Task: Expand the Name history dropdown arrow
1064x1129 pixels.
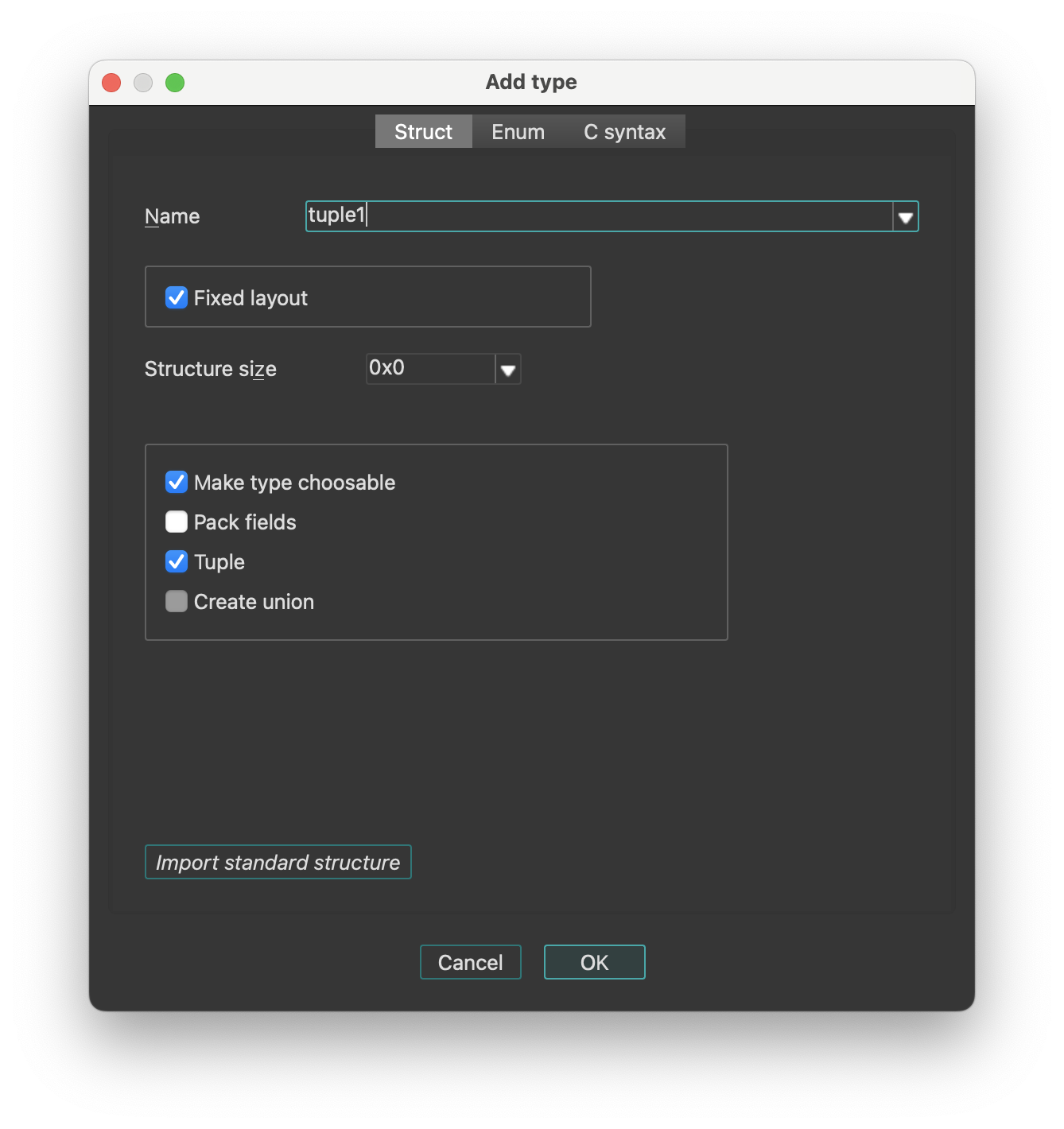Action: point(905,217)
